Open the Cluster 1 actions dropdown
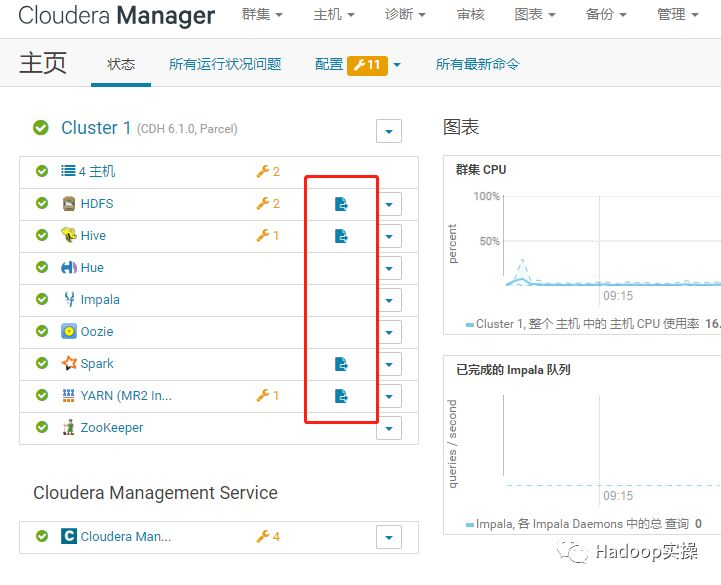721x585 pixels. point(389,131)
